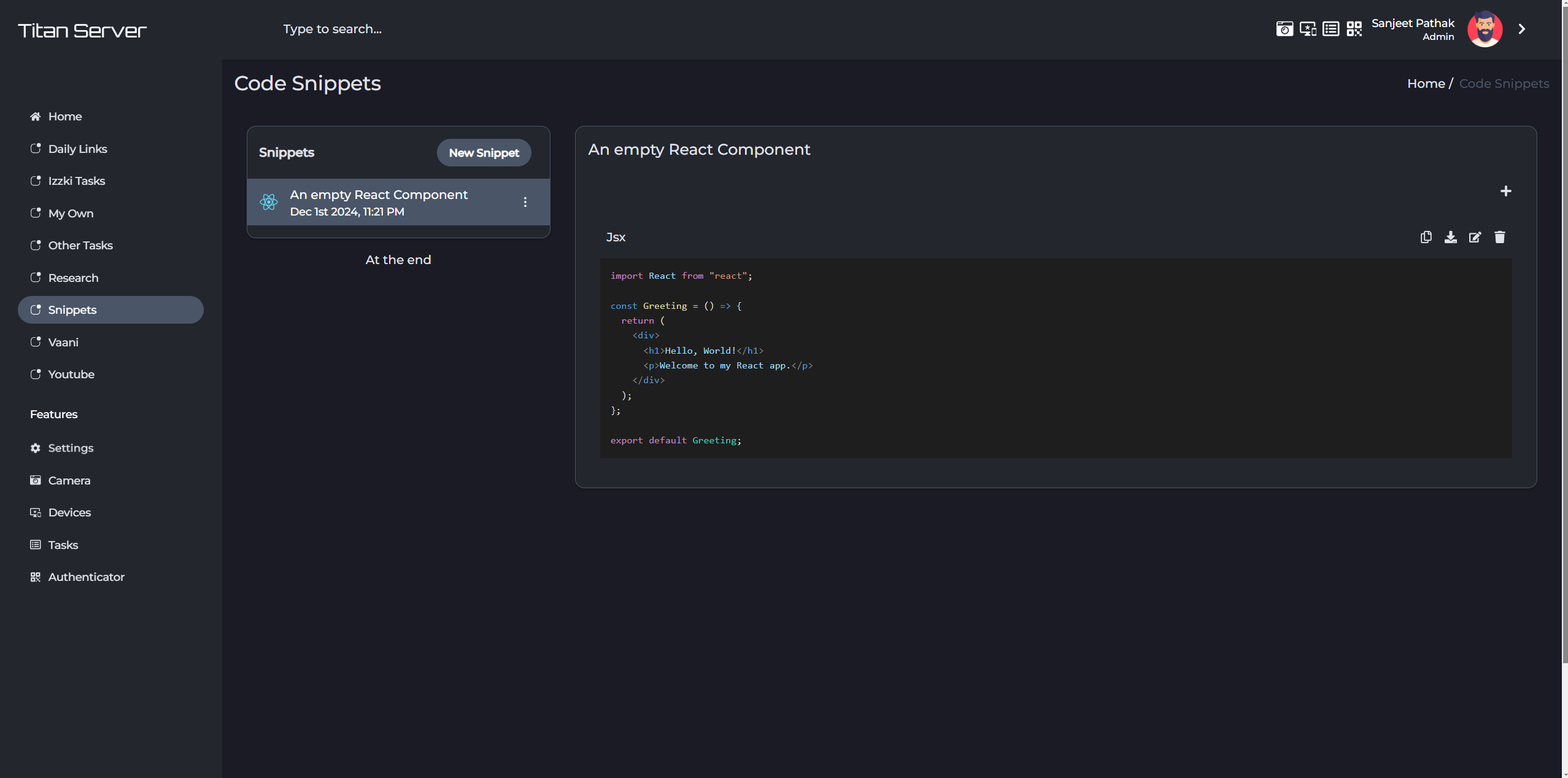
Task: Select Authenticator from the sidebar
Action: click(86, 577)
